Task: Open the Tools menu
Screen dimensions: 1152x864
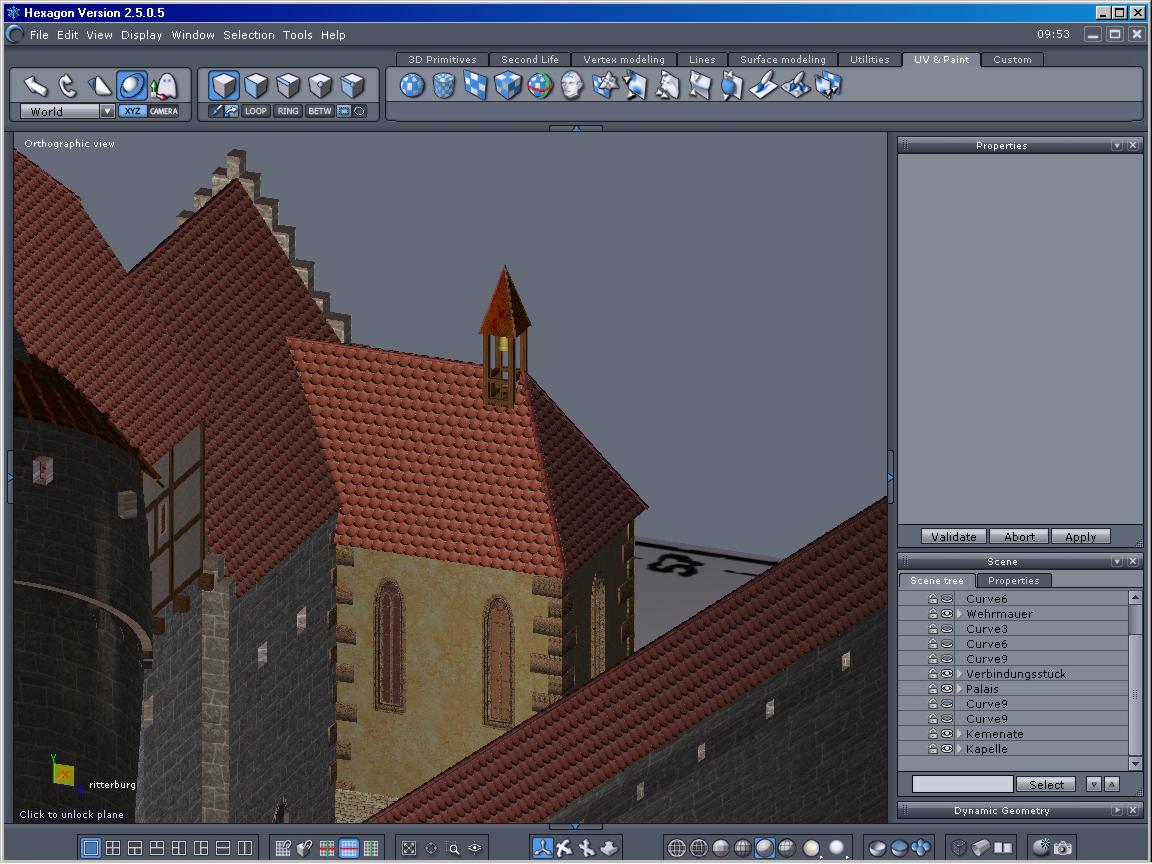Action: pos(298,35)
